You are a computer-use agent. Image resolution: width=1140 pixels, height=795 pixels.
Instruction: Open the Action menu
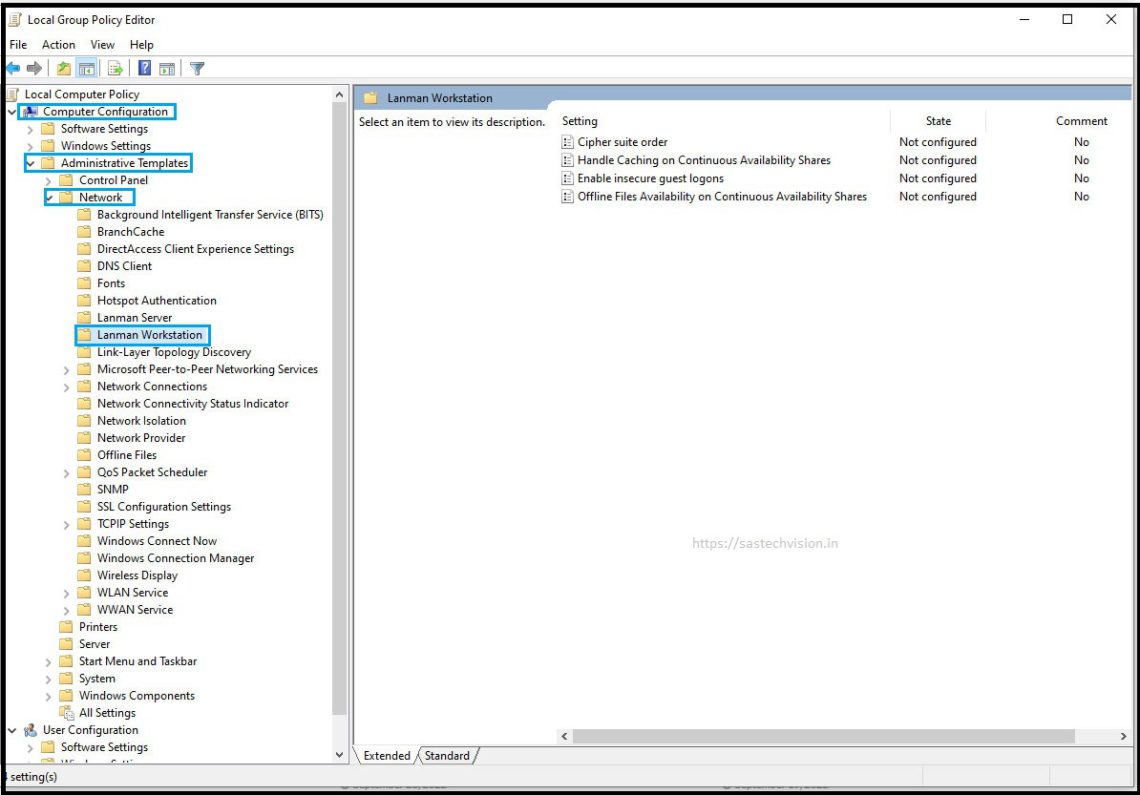pyautogui.click(x=59, y=44)
